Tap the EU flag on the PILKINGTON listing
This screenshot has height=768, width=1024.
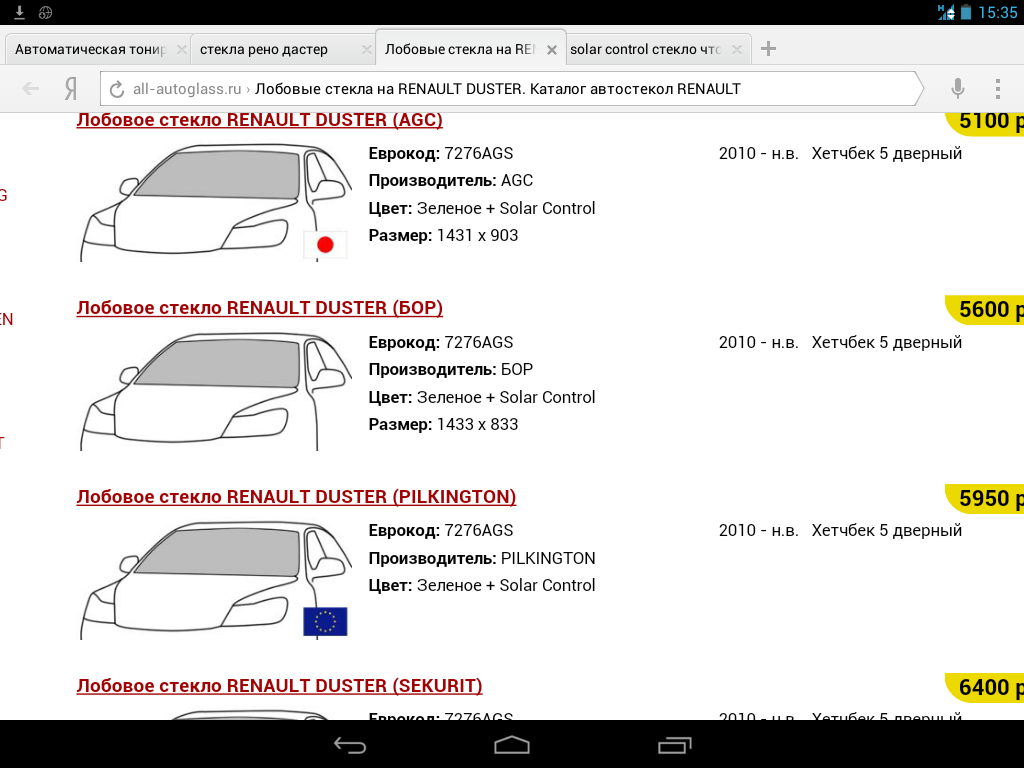(325, 621)
